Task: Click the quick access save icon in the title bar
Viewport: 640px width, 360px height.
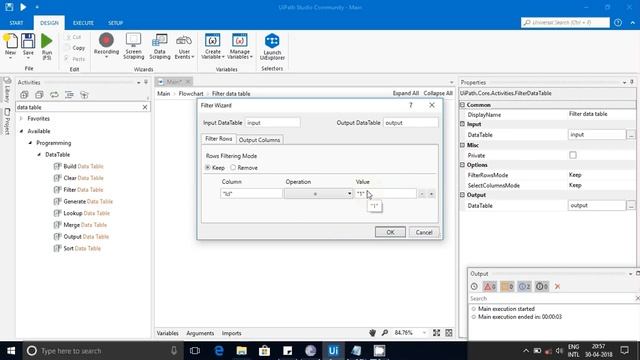Action: (9, 7)
